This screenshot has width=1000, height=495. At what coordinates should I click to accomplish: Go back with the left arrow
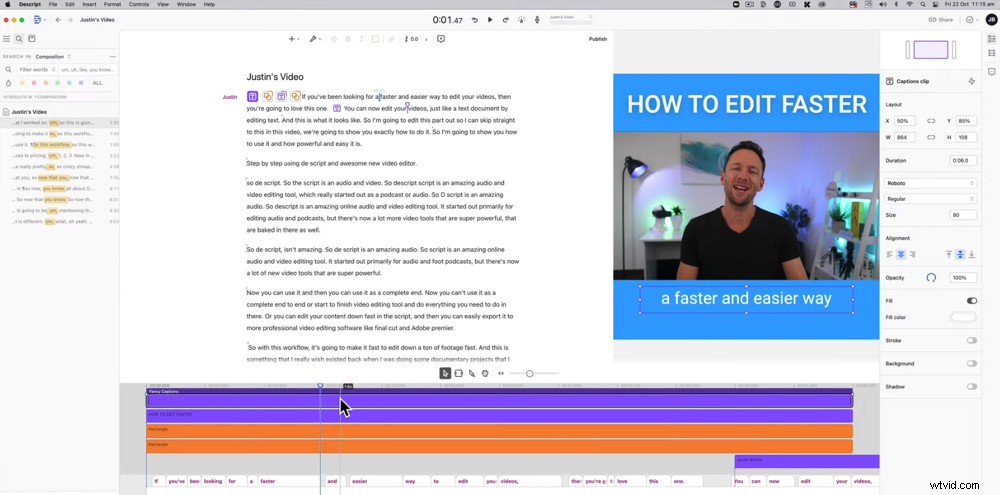click(x=58, y=20)
